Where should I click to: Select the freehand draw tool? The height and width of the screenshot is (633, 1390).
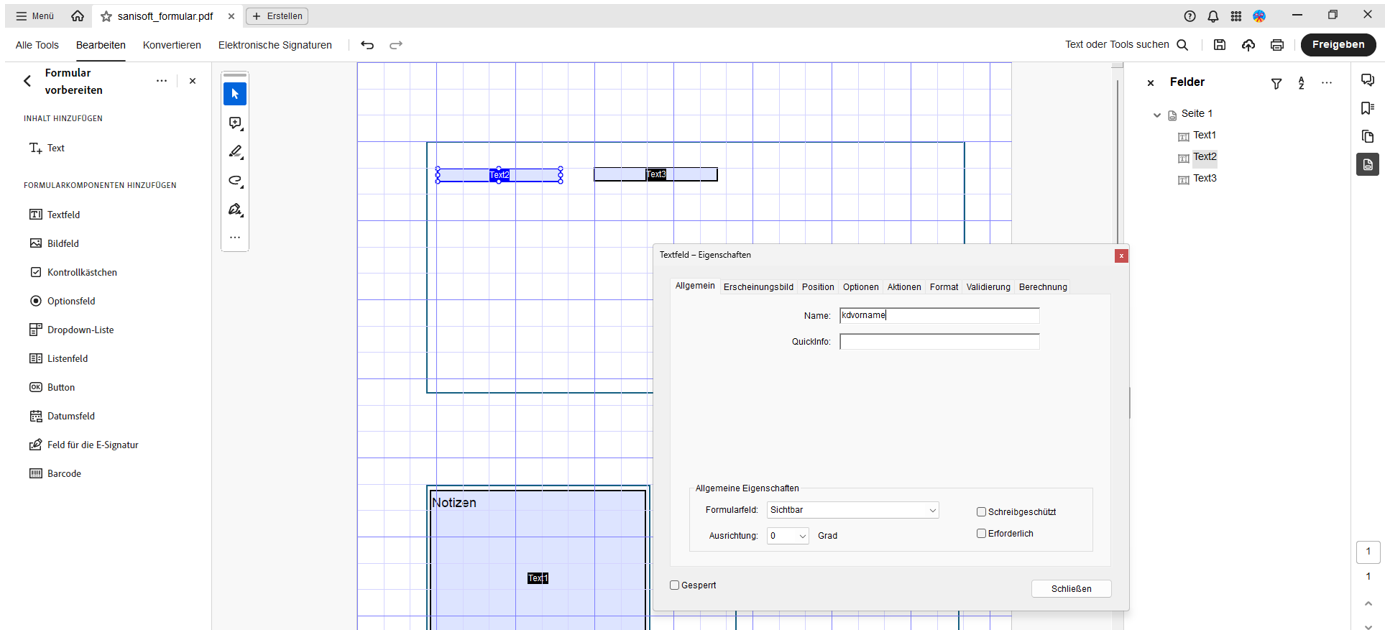click(x=235, y=181)
